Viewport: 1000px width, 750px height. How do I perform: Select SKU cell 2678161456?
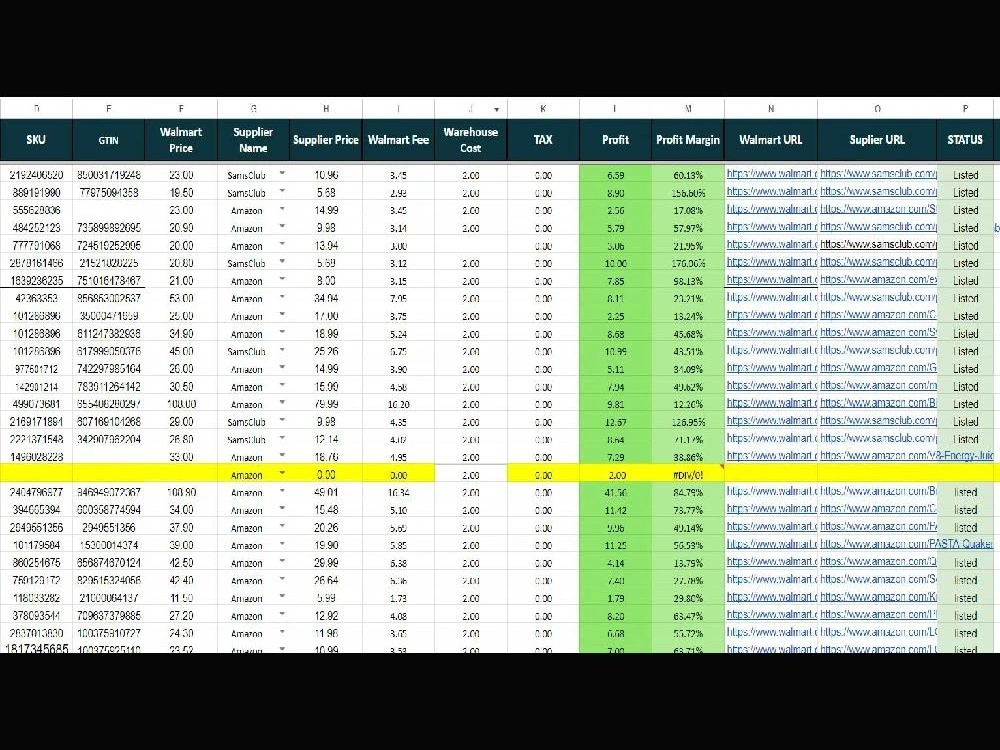(36, 263)
